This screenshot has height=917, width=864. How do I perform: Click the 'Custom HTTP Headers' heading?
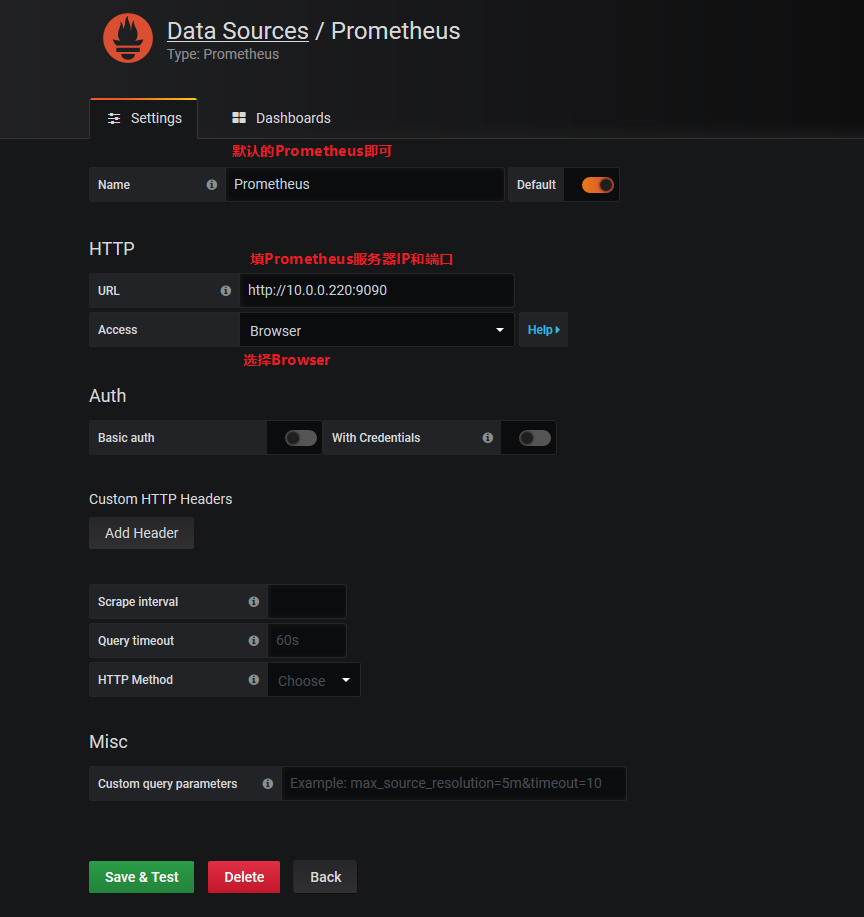160,499
